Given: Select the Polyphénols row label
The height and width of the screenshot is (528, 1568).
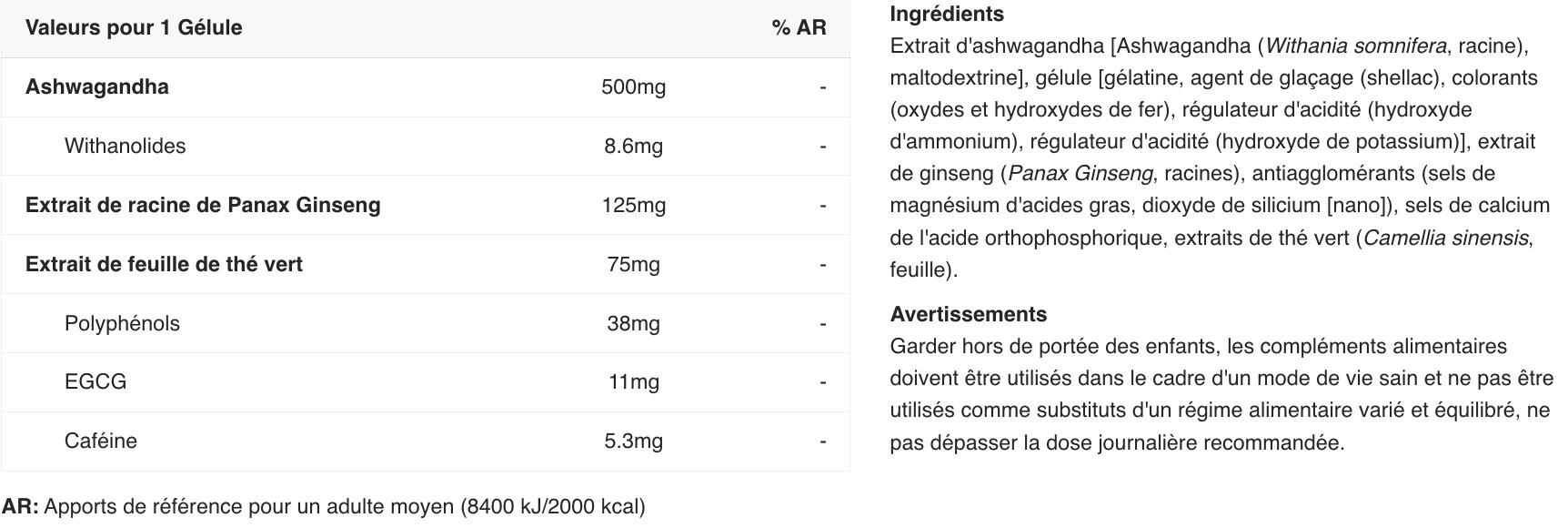Looking at the screenshot, I should (x=122, y=323).
